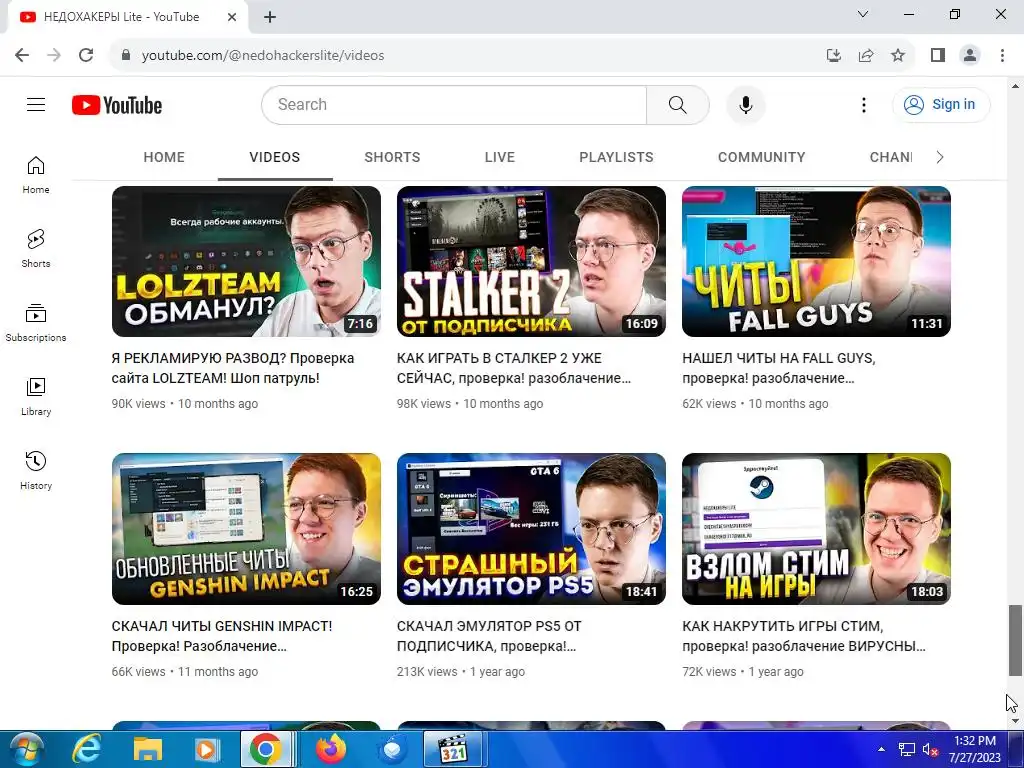Open Subscriptions in the sidebar

click(x=36, y=323)
